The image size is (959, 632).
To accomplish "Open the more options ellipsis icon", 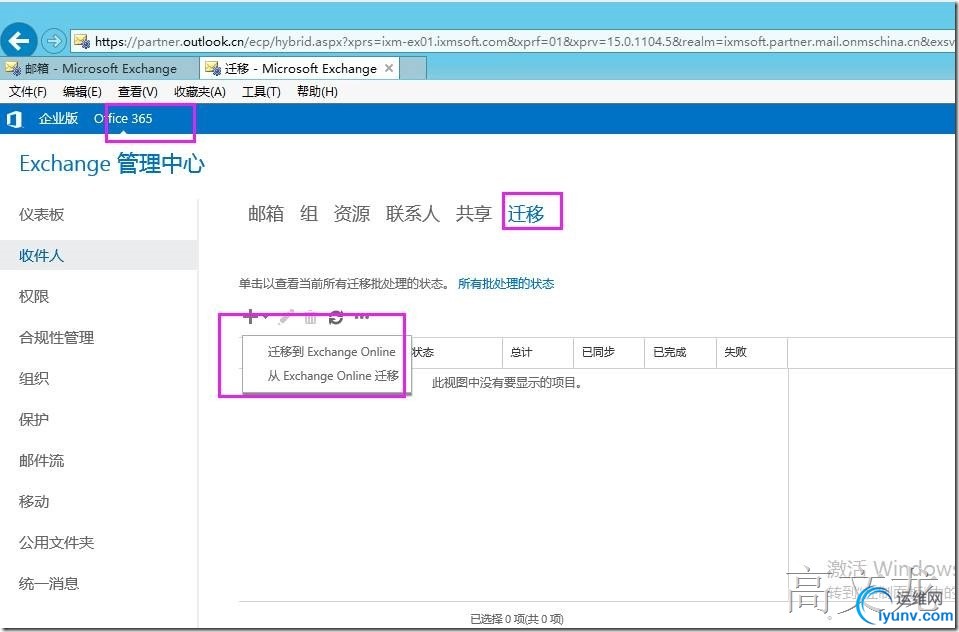I will [x=361, y=317].
